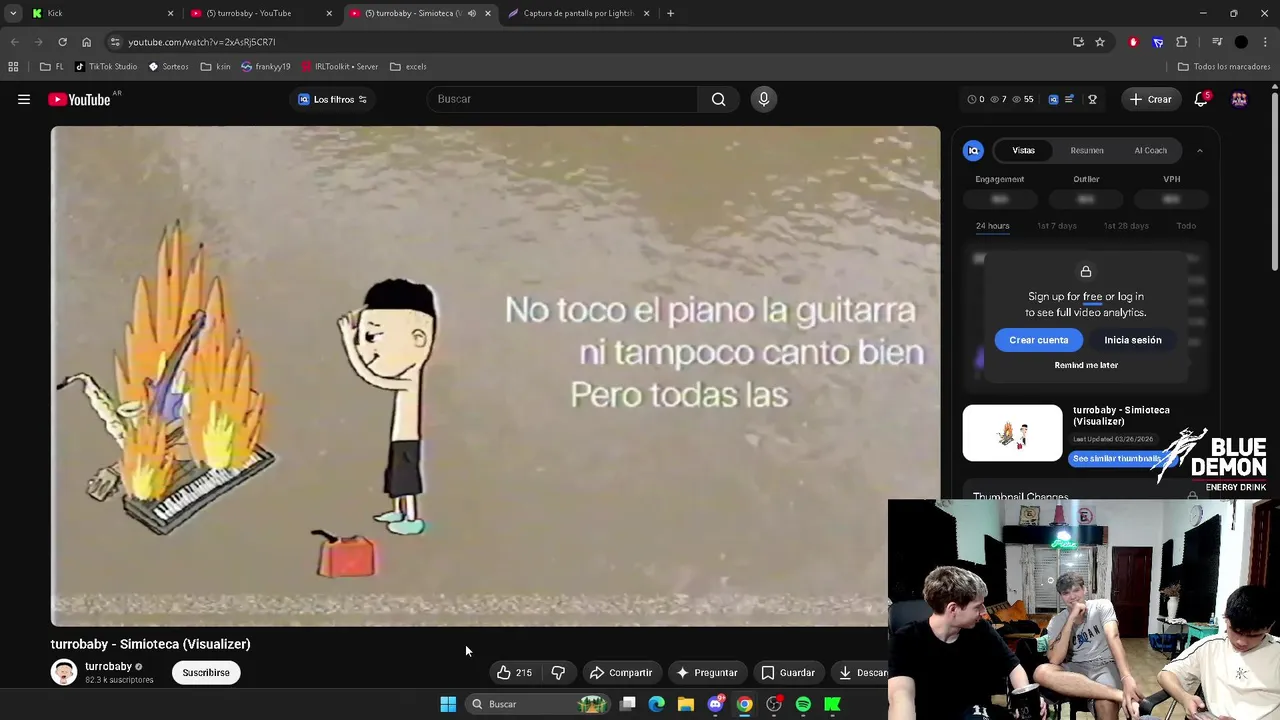Viewport: 1280px width, 720px height.
Task: Open OBS Studio from the taskbar
Action: coord(774,704)
